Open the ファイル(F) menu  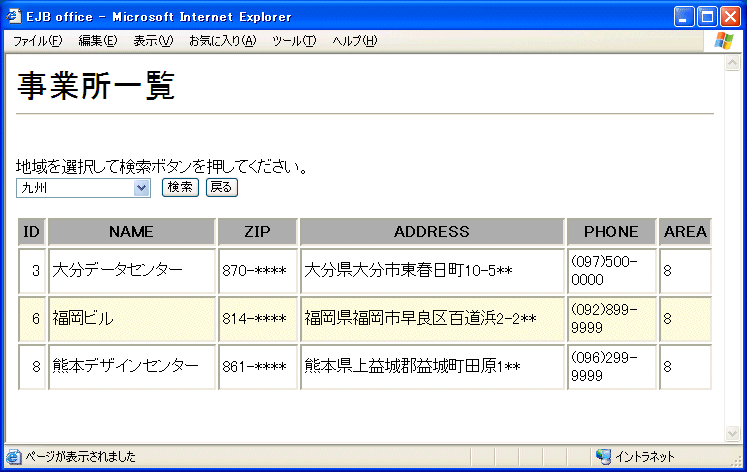click(x=37, y=41)
